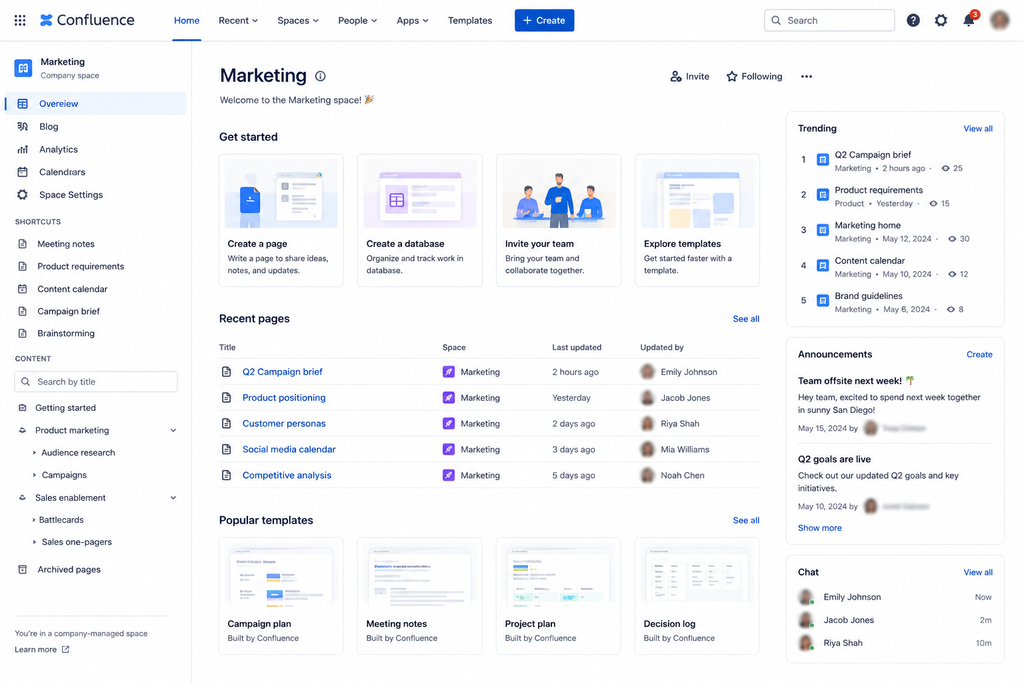Screen dimensions: 1024x683
Task: Open the People dropdown menu
Action: tap(357, 20)
